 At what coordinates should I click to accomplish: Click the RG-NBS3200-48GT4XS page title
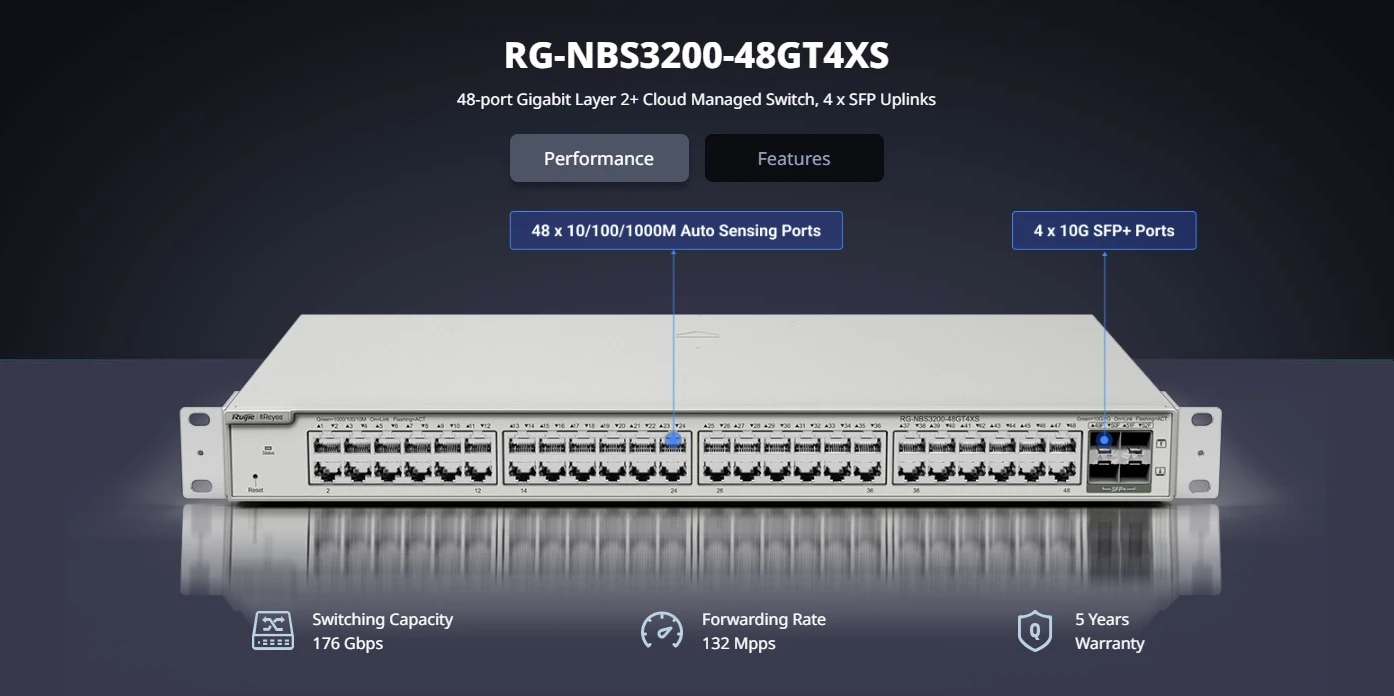pyautogui.click(x=697, y=56)
